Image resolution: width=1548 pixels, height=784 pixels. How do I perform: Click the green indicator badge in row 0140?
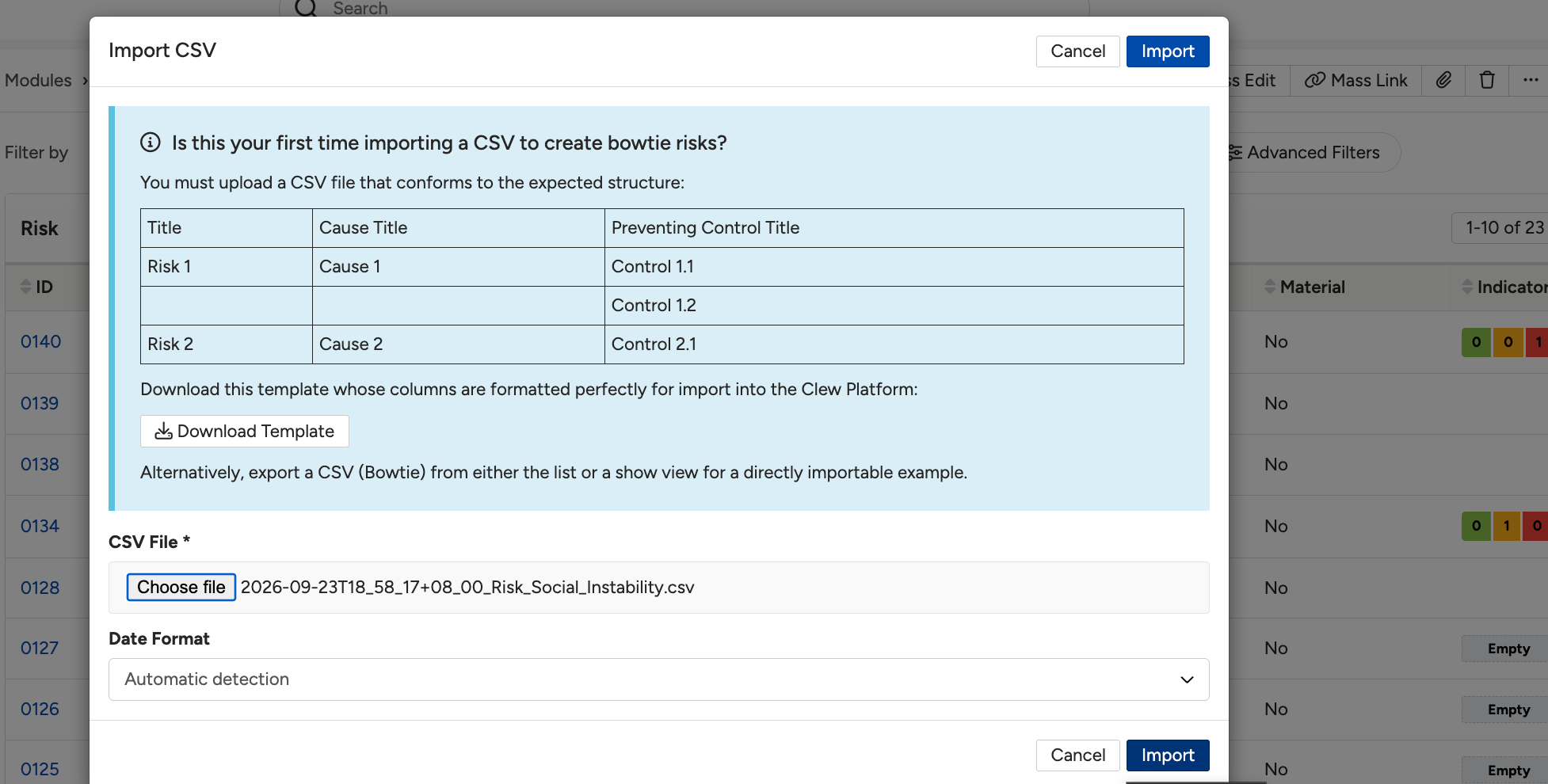click(x=1476, y=342)
